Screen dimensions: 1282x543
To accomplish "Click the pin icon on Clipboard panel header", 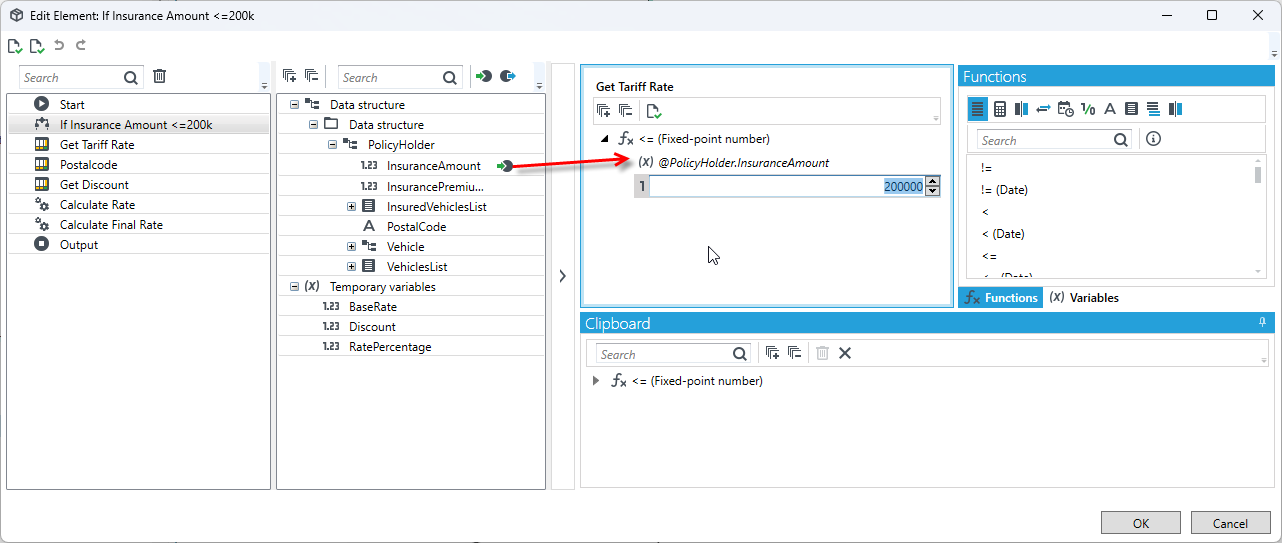I will pos(1262,323).
